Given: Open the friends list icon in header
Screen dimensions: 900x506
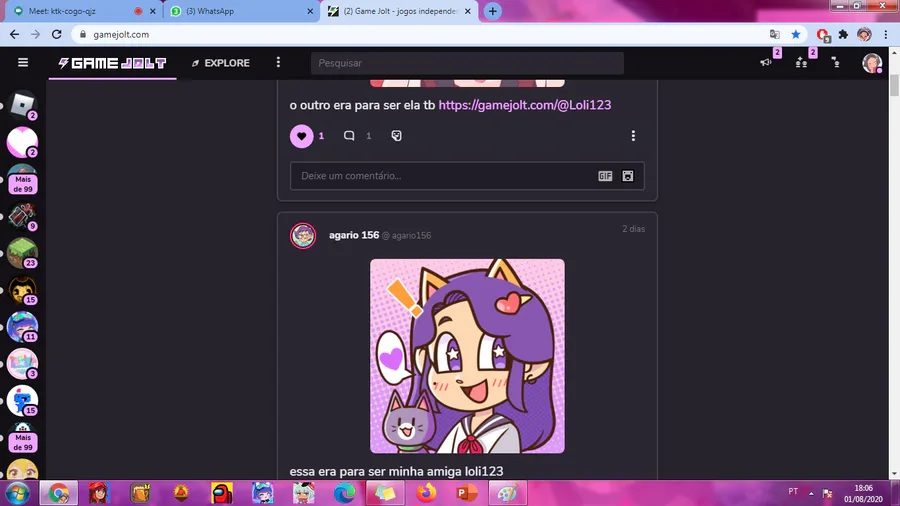Looking at the screenshot, I should (x=836, y=63).
